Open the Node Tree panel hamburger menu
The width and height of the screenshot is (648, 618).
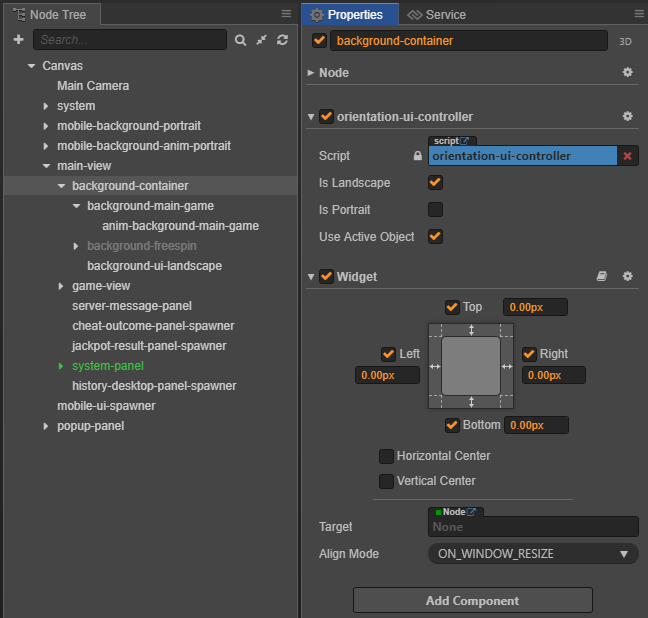point(286,14)
